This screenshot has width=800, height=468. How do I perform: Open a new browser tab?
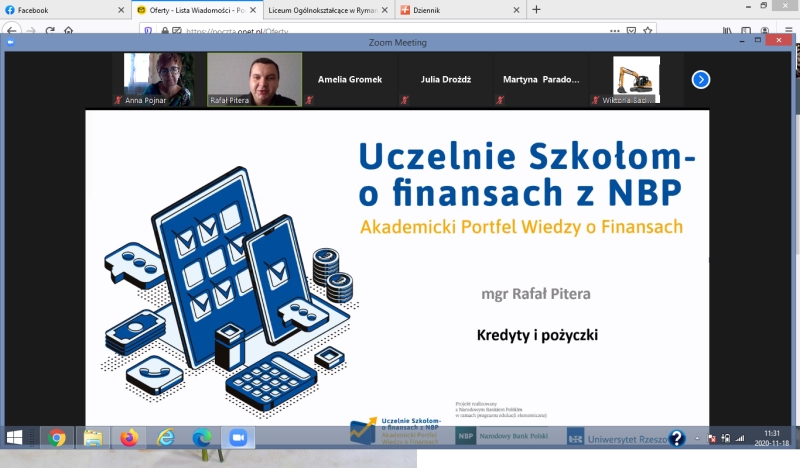click(536, 10)
